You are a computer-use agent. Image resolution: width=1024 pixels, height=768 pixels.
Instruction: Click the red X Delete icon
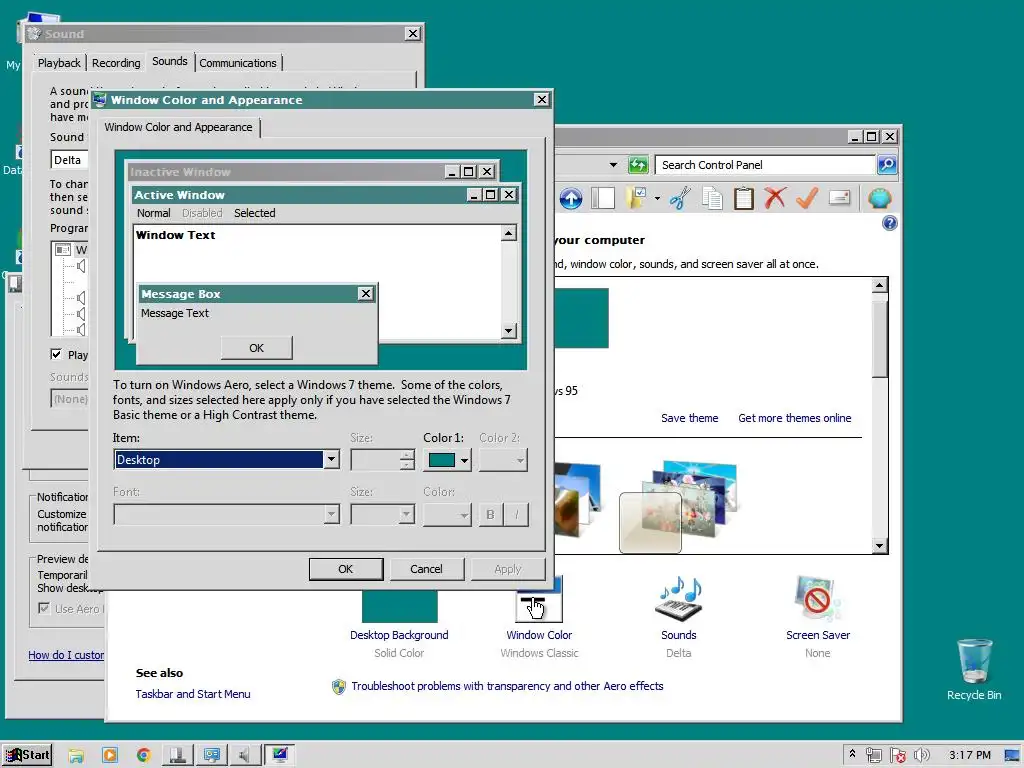pos(775,199)
